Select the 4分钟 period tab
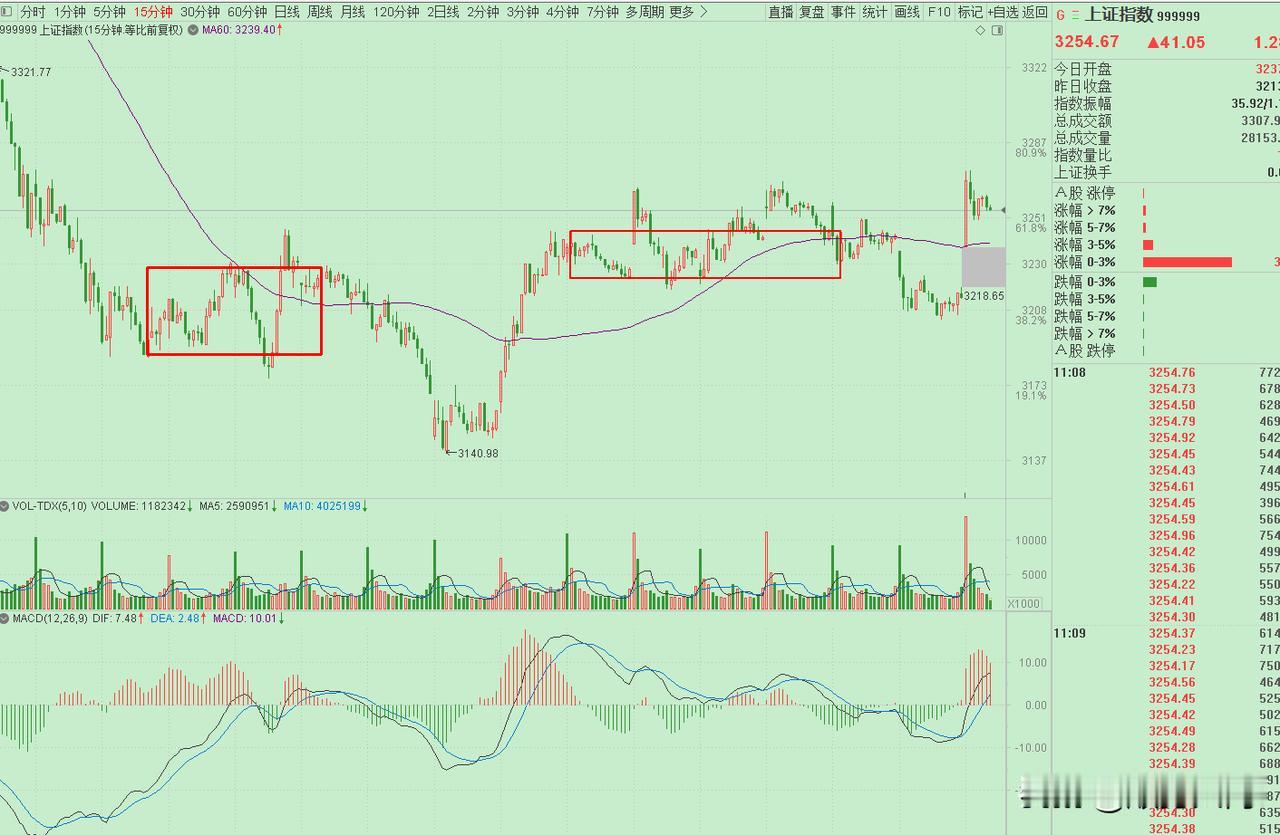The width and height of the screenshot is (1280, 835). (x=563, y=12)
